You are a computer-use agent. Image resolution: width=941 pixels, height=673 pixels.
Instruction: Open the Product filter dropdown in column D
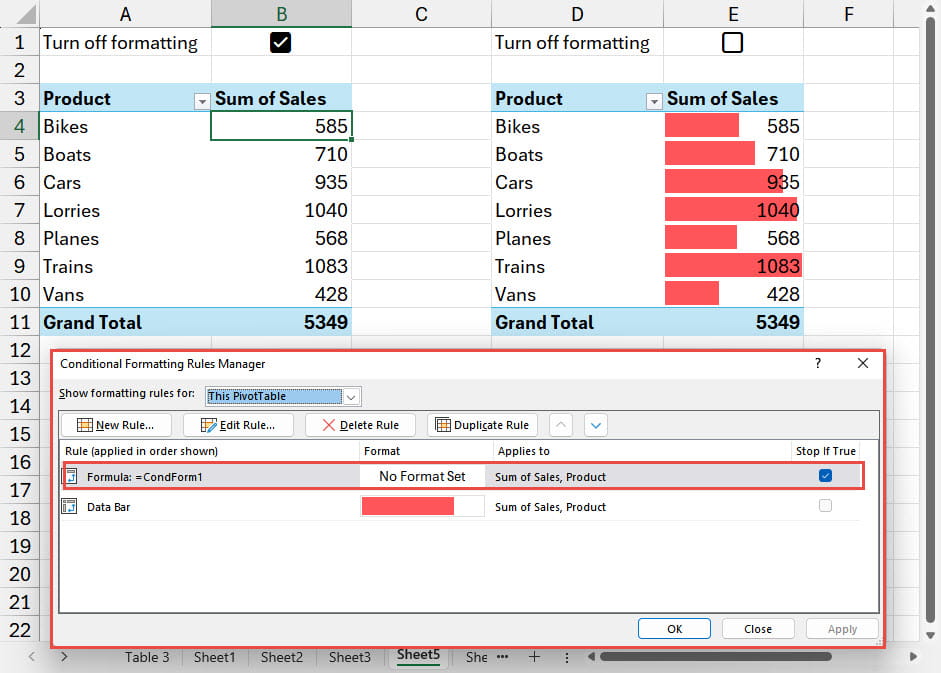pyautogui.click(x=654, y=100)
